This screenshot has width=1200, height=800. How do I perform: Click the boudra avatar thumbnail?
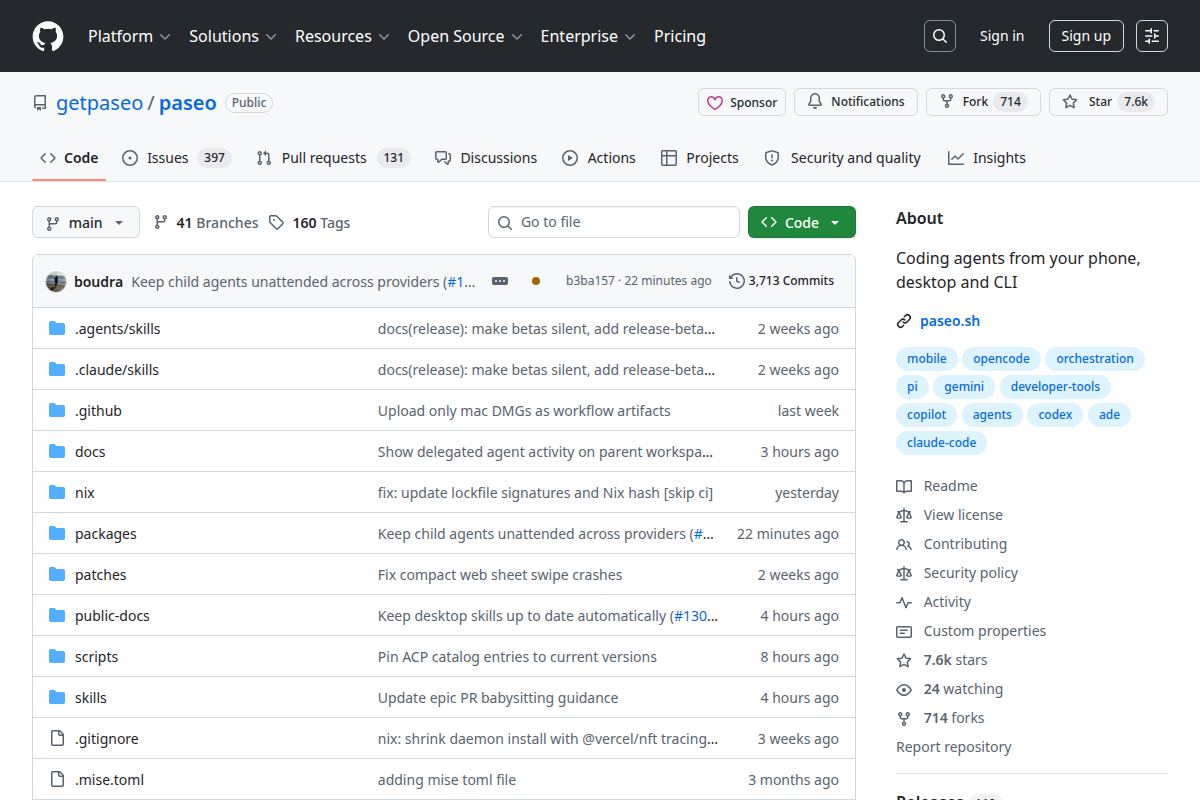point(56,281)
